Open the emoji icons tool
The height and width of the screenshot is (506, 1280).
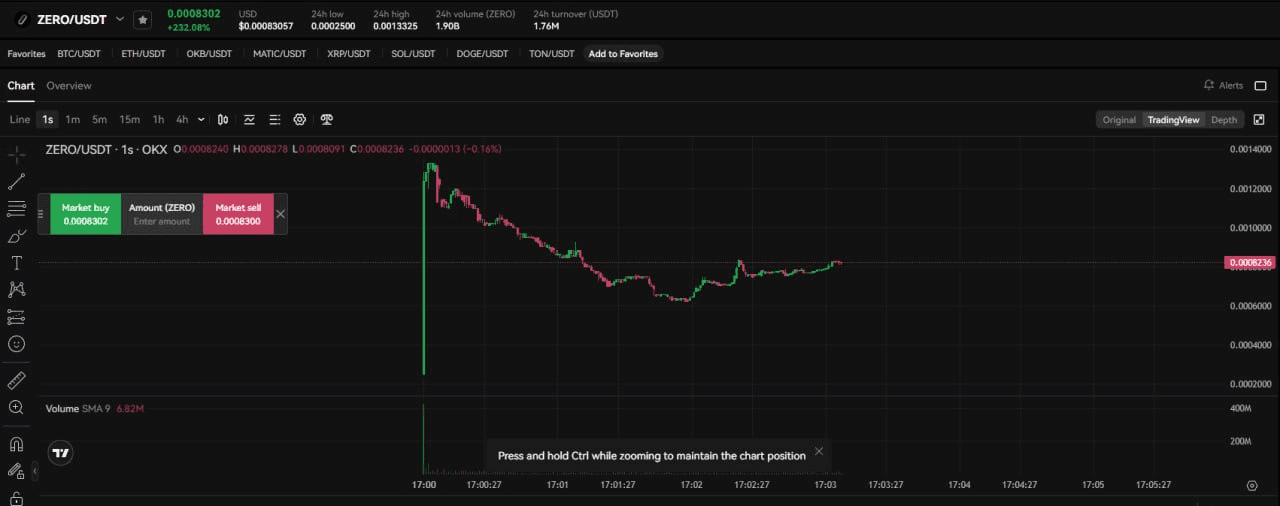tap(16, 343)
